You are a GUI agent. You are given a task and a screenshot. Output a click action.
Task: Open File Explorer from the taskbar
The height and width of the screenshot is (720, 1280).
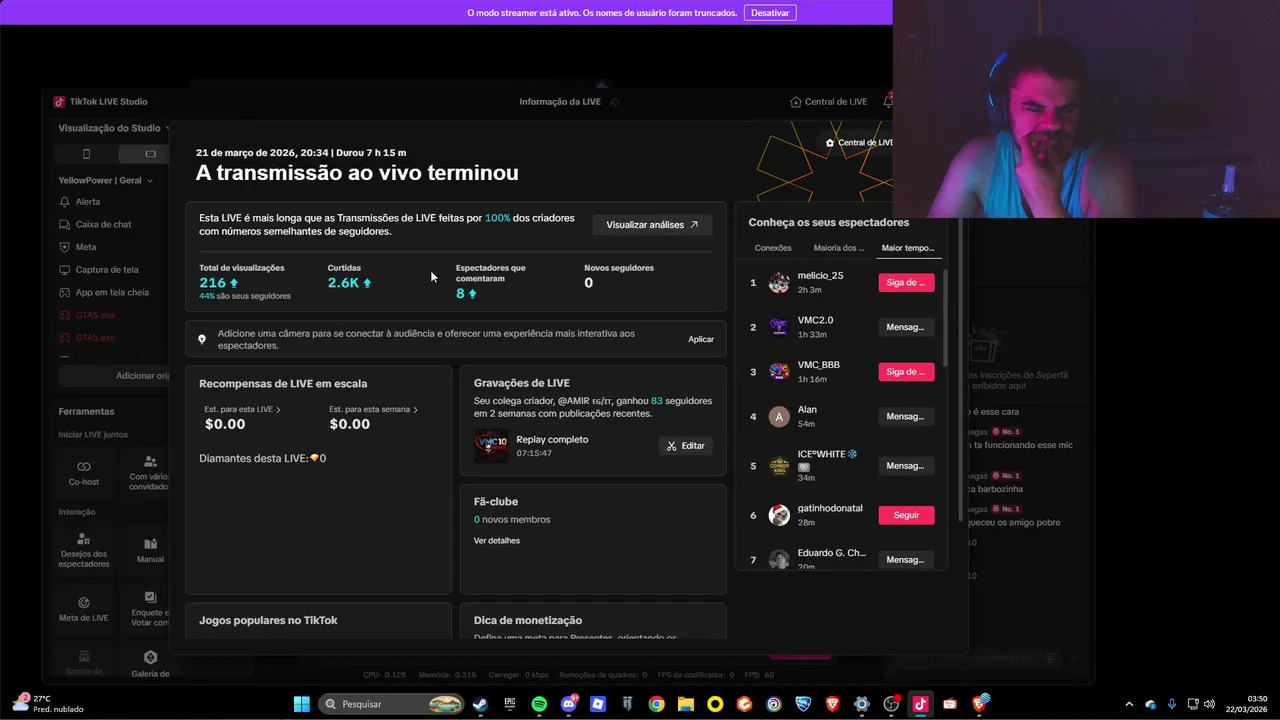point(686,704)
